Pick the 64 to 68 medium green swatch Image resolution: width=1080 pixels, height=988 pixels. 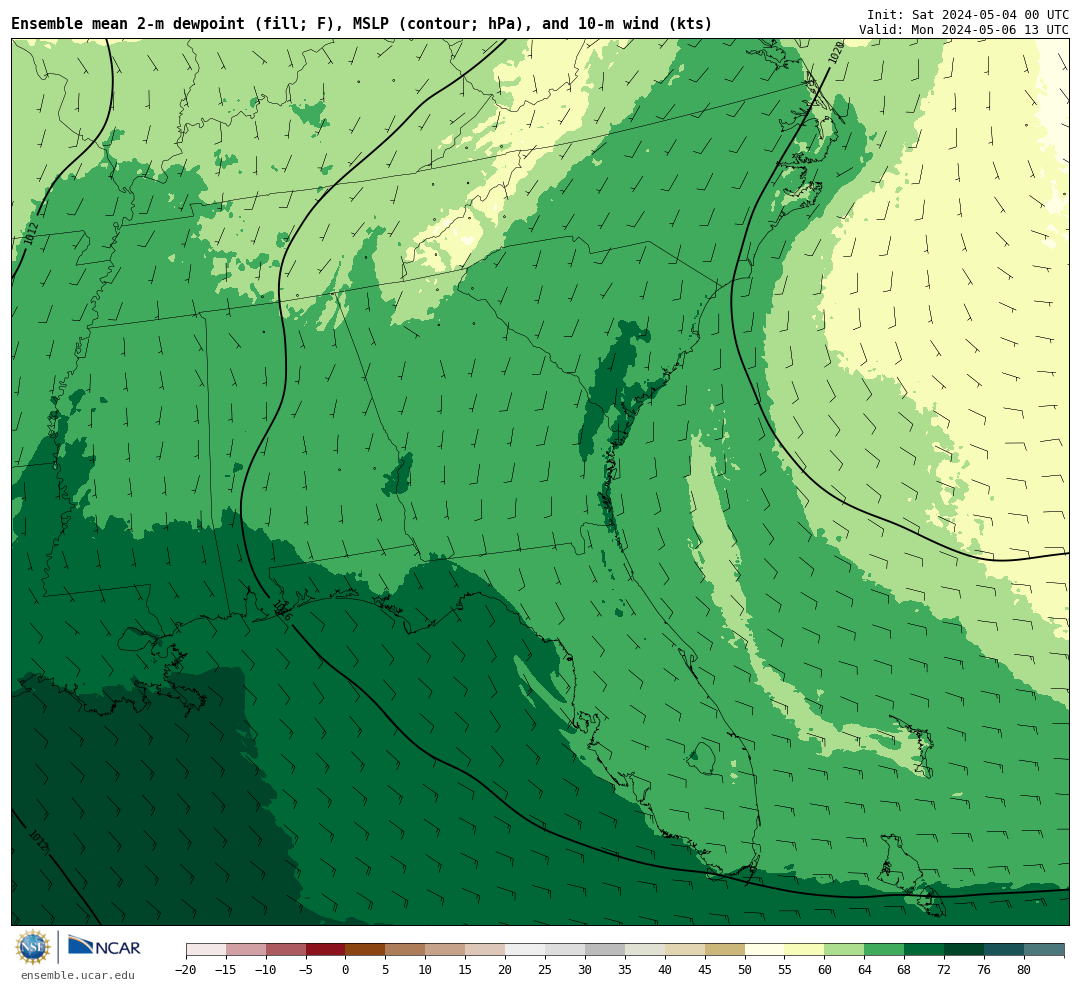[885, 950]
